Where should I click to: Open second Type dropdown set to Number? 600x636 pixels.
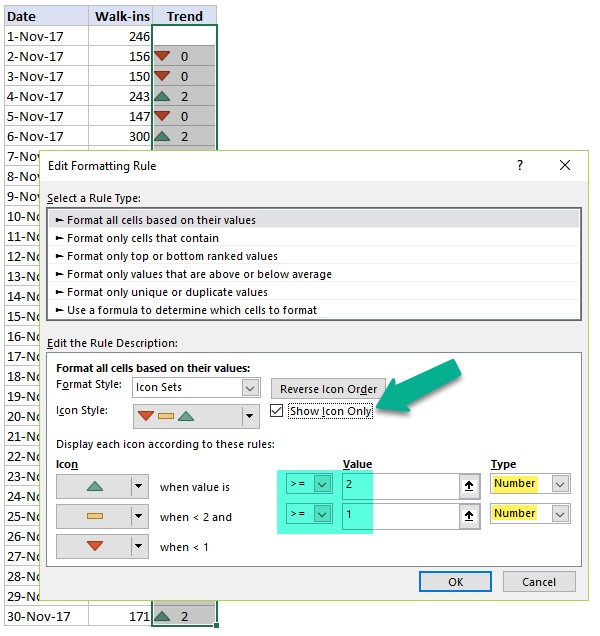click(560, 514)
